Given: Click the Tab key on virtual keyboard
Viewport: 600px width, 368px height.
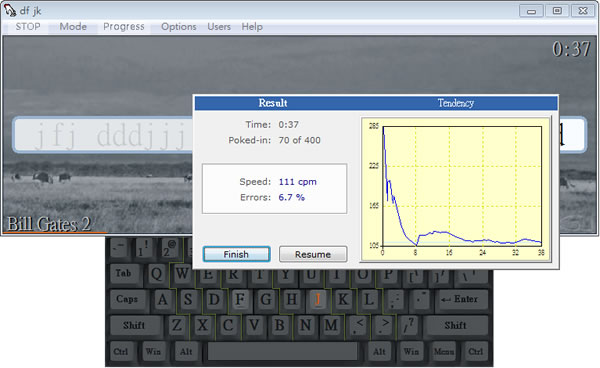Looking at the screenshot, I should point(124,273).
